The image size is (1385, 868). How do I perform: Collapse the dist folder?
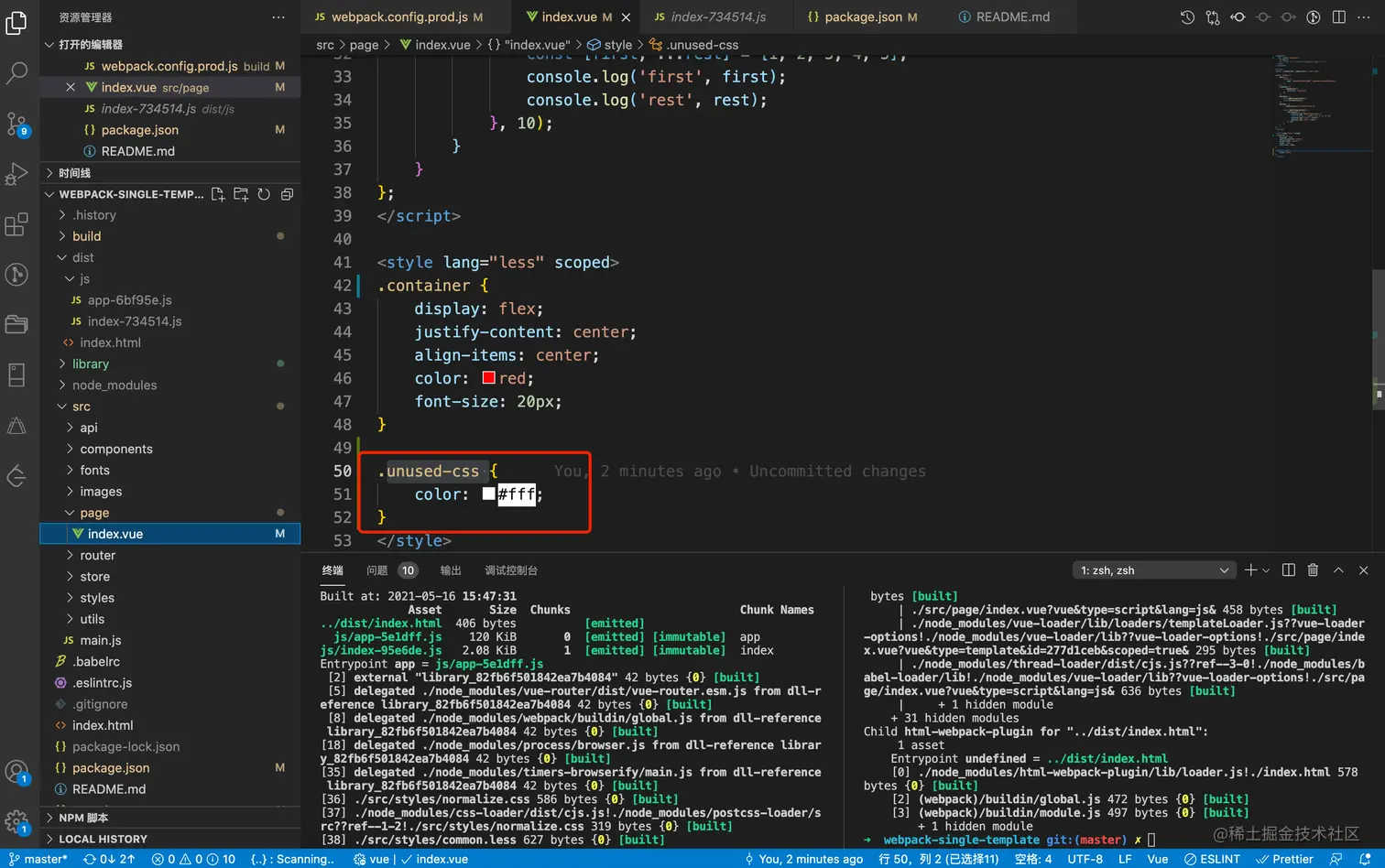[x=83, y=257]
